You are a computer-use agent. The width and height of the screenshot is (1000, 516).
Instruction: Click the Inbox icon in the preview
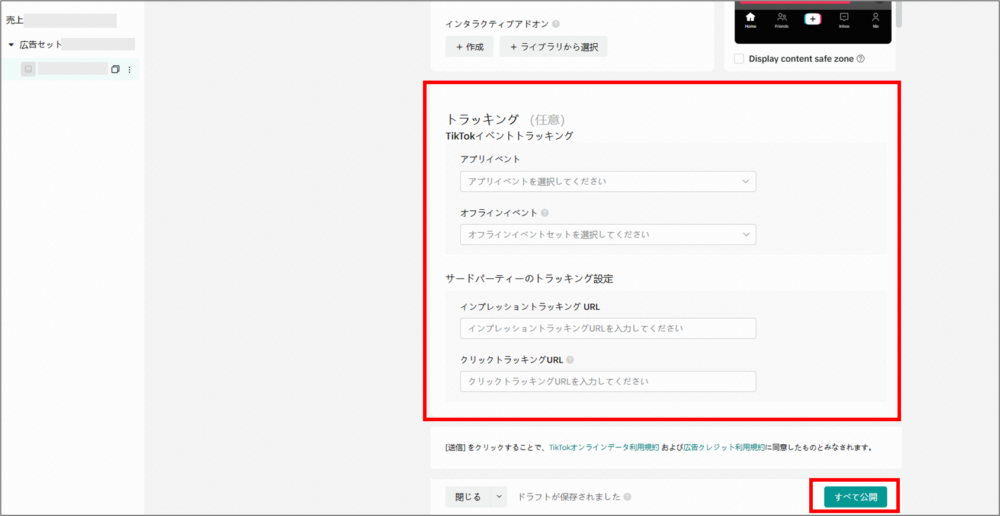tap(844, 19)
